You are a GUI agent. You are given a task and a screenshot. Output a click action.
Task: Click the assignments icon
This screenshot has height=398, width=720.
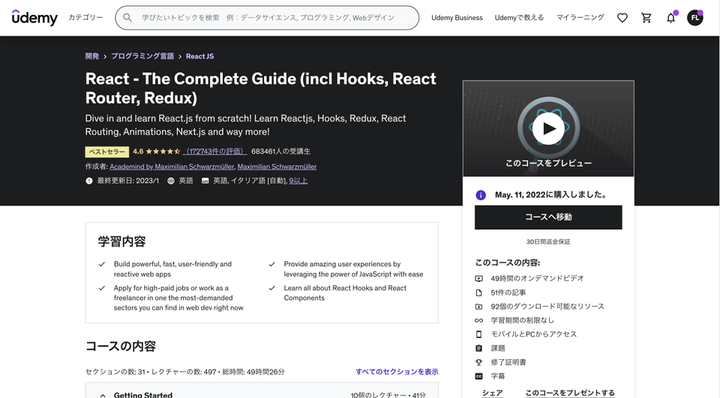479,348
